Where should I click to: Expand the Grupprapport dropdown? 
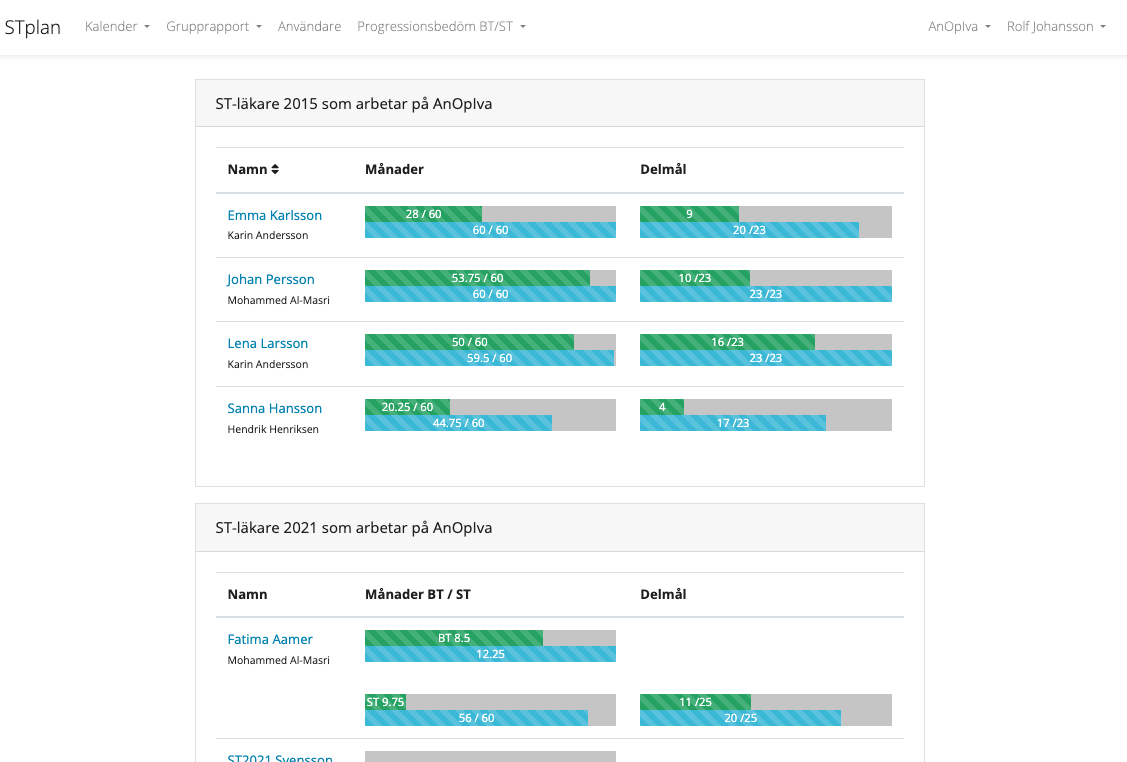pos(213,26)
